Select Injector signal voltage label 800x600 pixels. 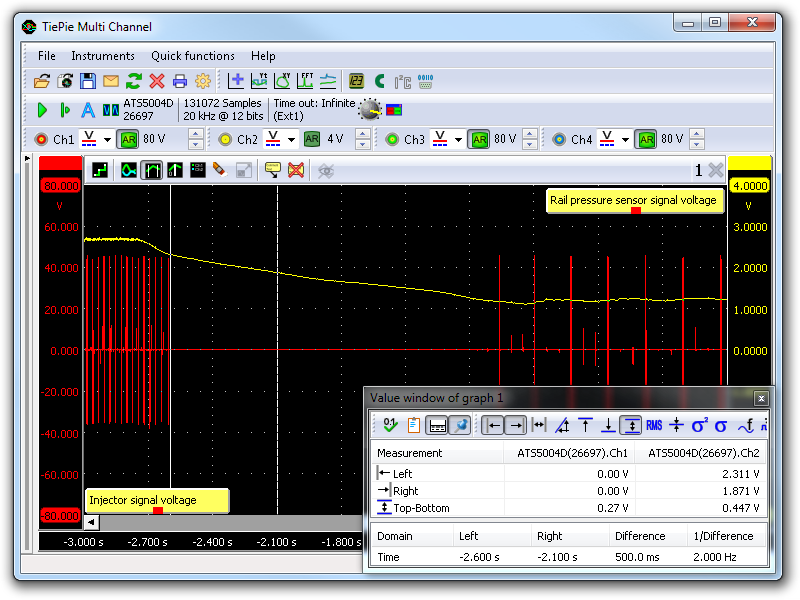[x=157, y=501]
